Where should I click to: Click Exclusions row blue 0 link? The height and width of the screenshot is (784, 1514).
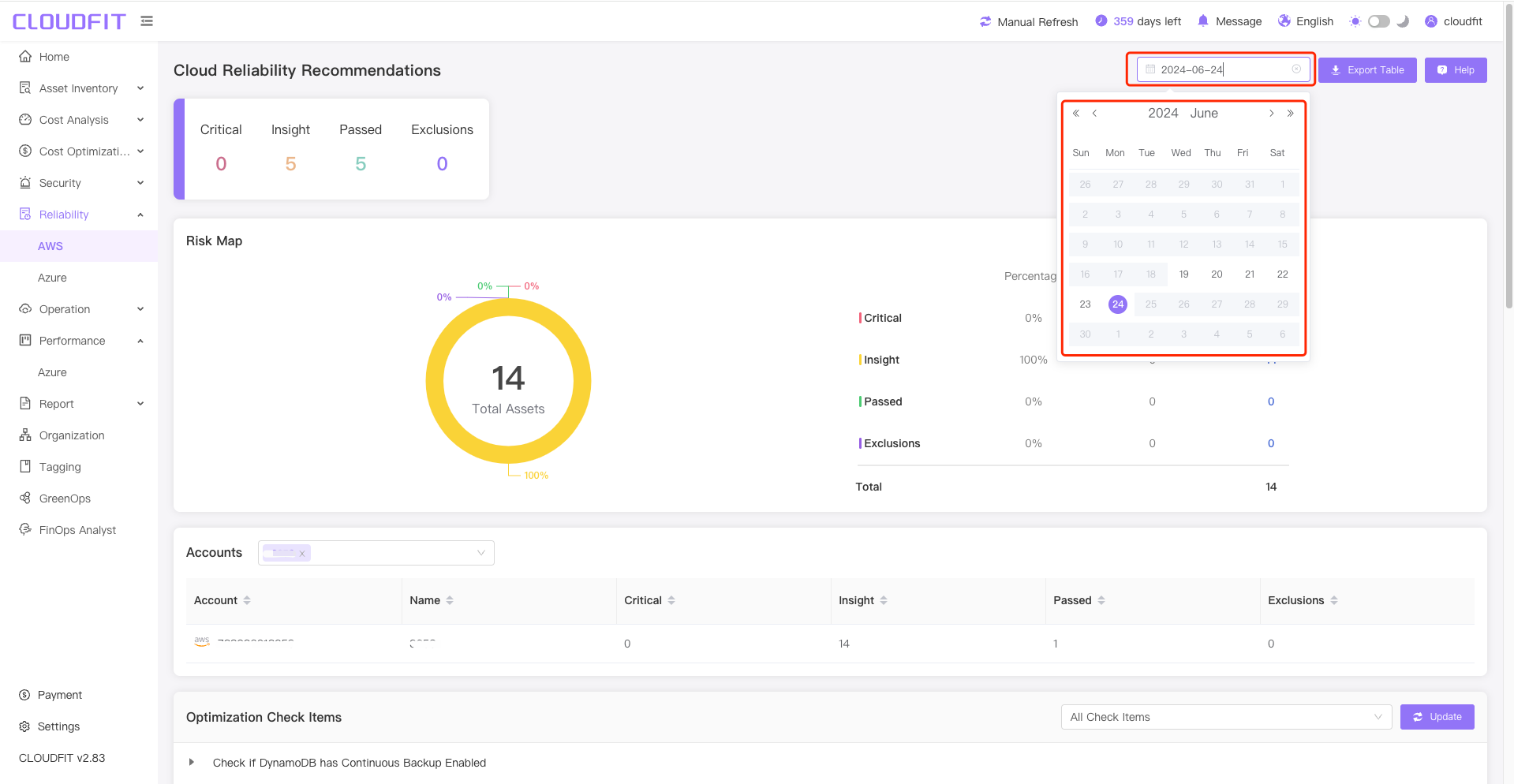click(x=1271, y=443)
